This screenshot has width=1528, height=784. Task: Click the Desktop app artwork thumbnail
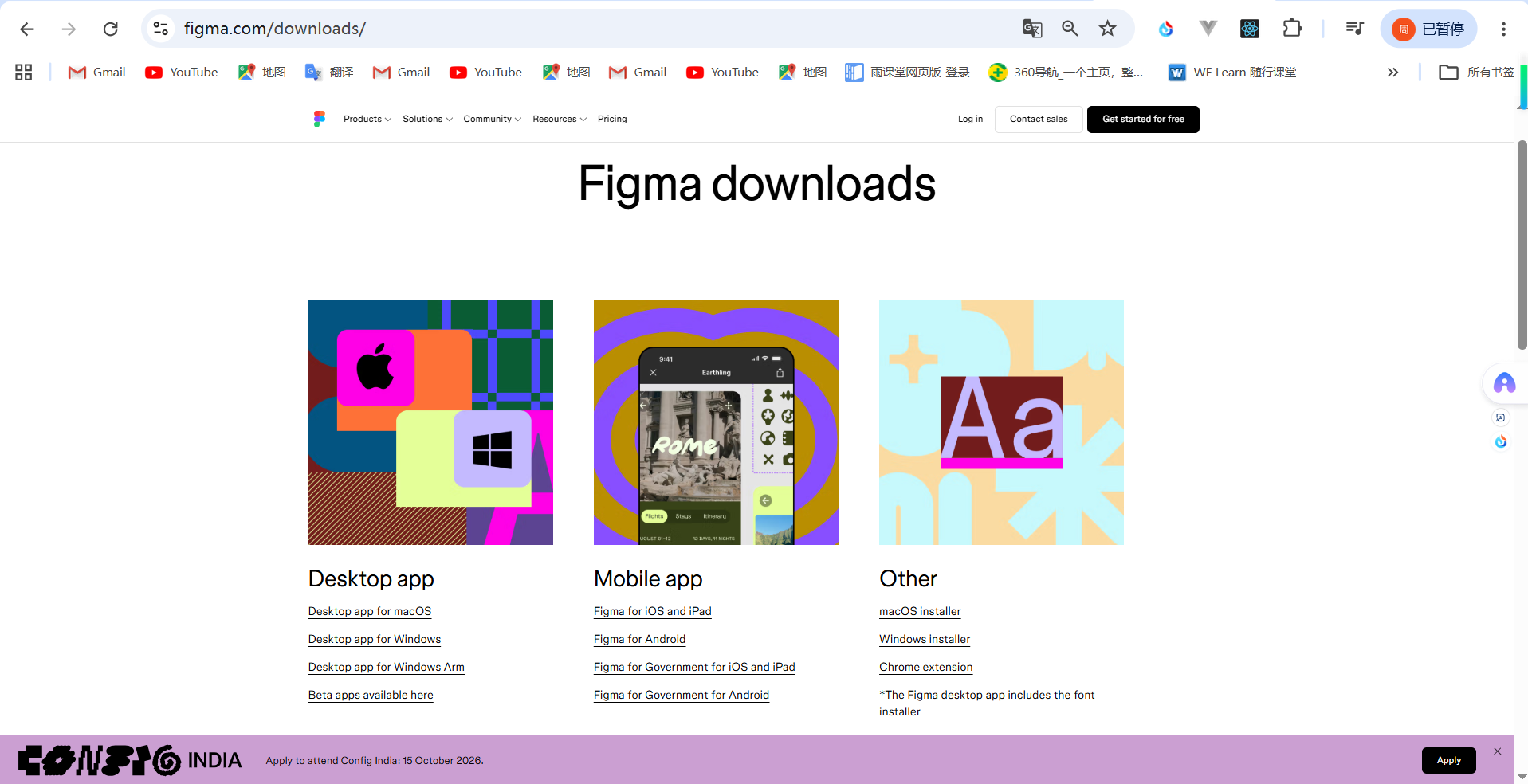(x=430, y=422)
